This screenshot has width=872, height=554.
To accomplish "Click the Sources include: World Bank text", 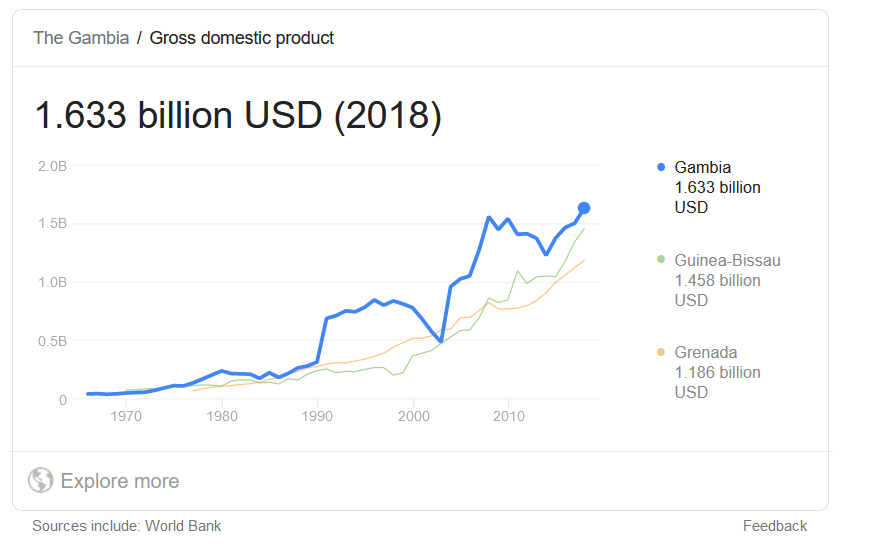I will pos(127,526).
